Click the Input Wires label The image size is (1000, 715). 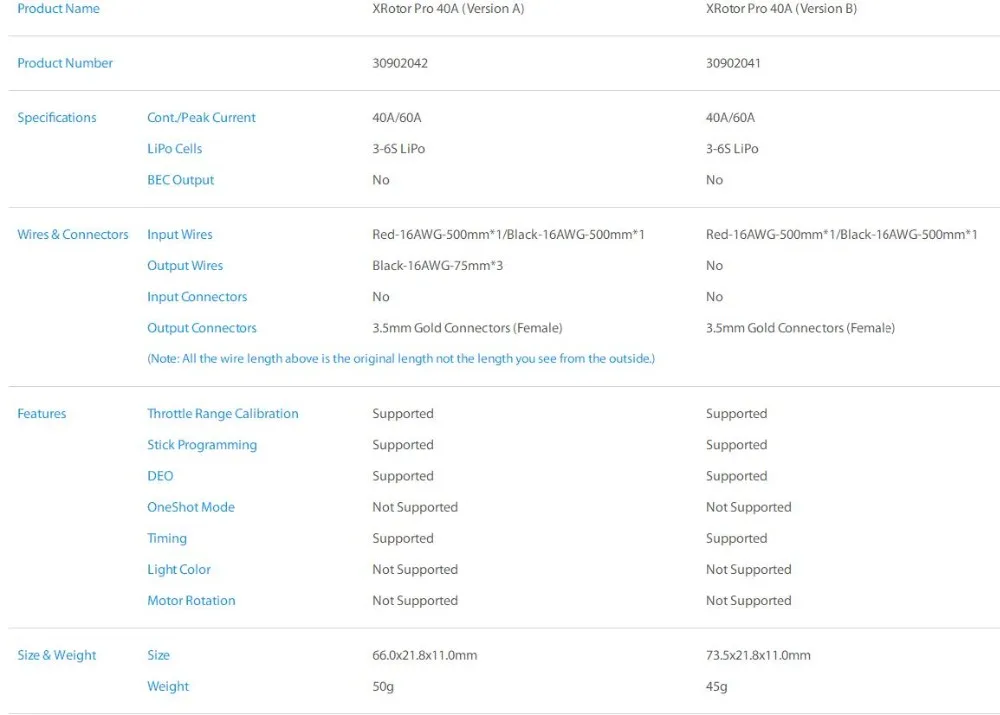point(180,235)
